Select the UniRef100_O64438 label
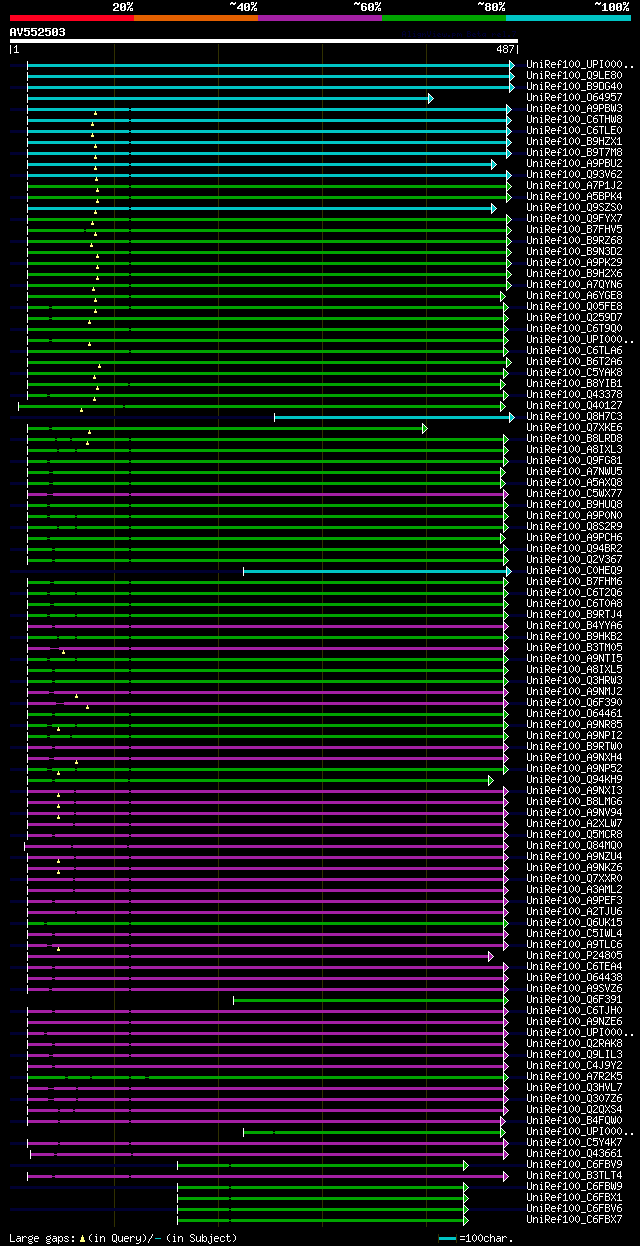This screenshot has height=1246, width=640. pyautogui.click(x=574, y=977)
